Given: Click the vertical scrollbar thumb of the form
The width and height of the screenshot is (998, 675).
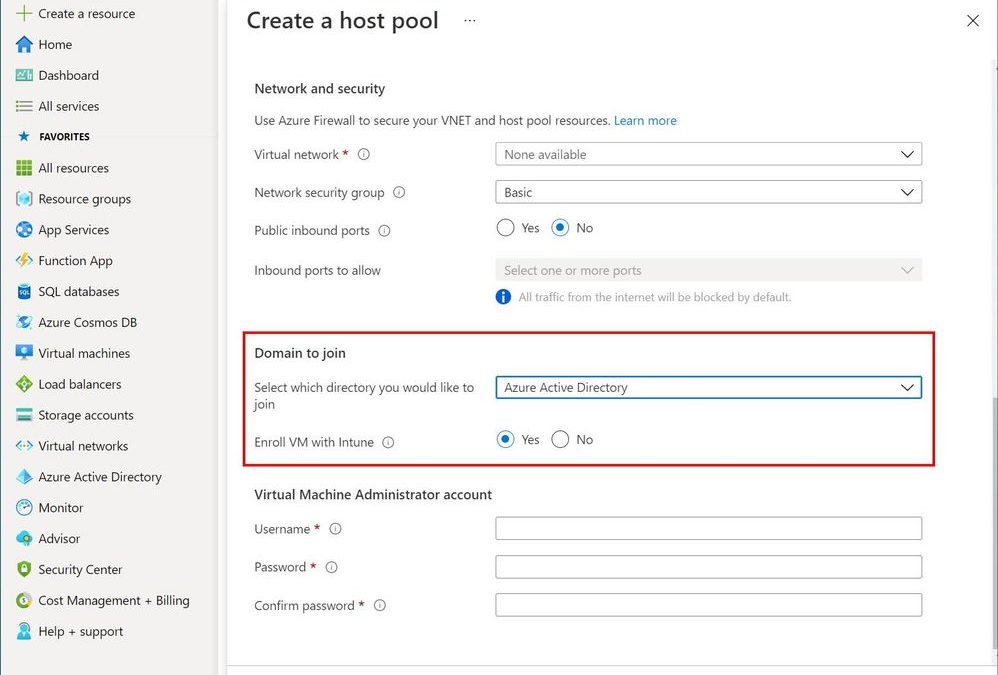Looking at the screenshot, I should (x=994, y=522).
